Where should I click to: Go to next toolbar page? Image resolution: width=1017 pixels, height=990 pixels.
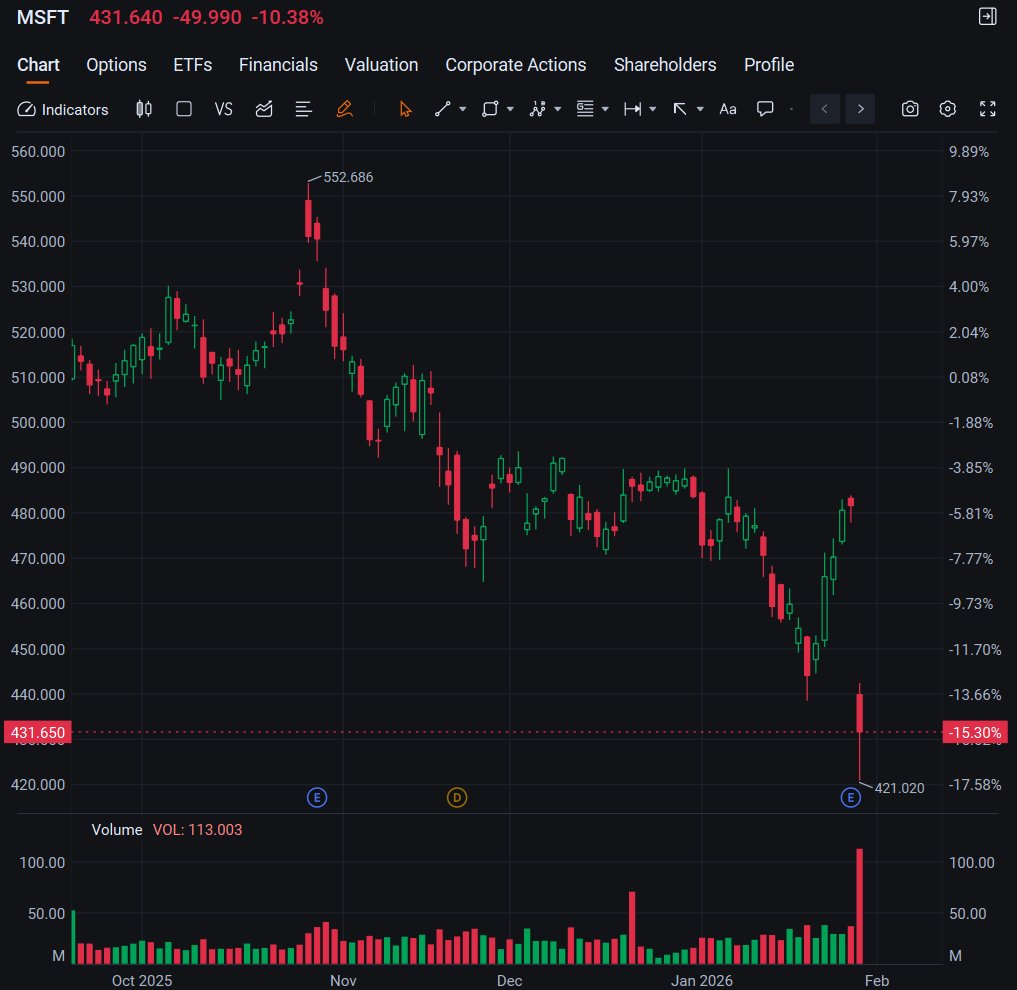(861, 109)
